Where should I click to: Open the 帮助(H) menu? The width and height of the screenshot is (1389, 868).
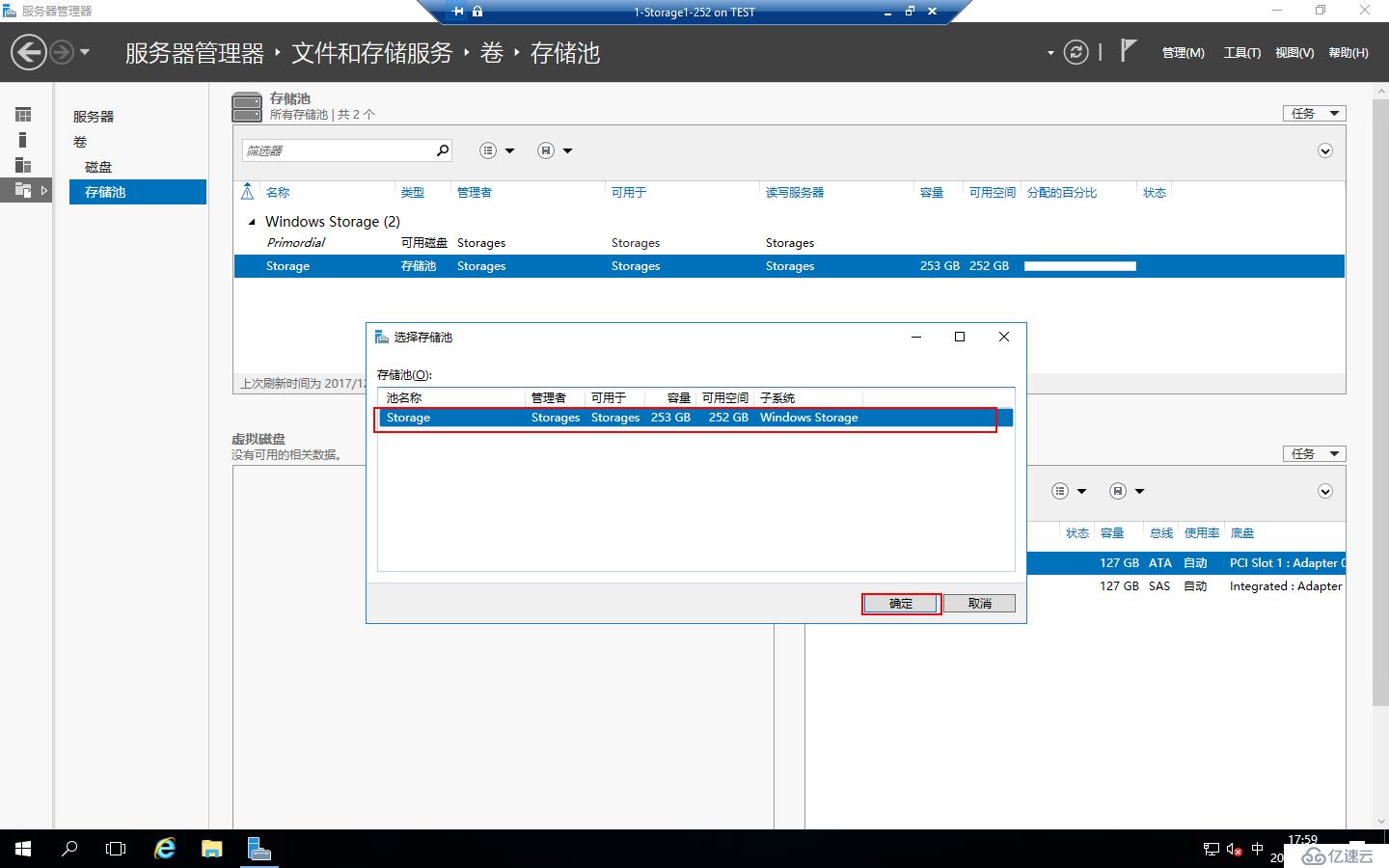click(1348, 53)
